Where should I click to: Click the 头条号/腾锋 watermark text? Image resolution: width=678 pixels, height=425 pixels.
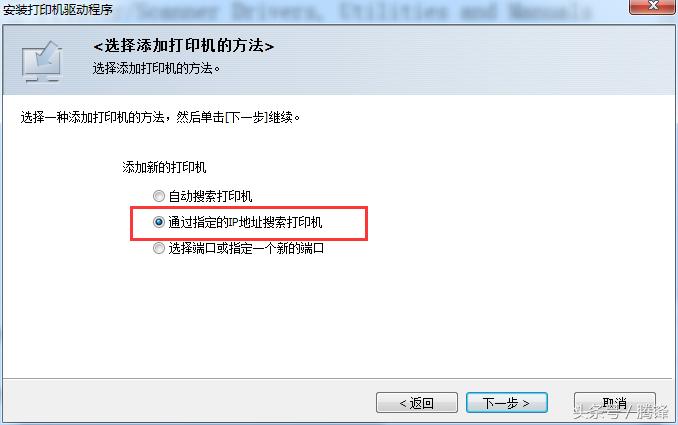(621, 411)
